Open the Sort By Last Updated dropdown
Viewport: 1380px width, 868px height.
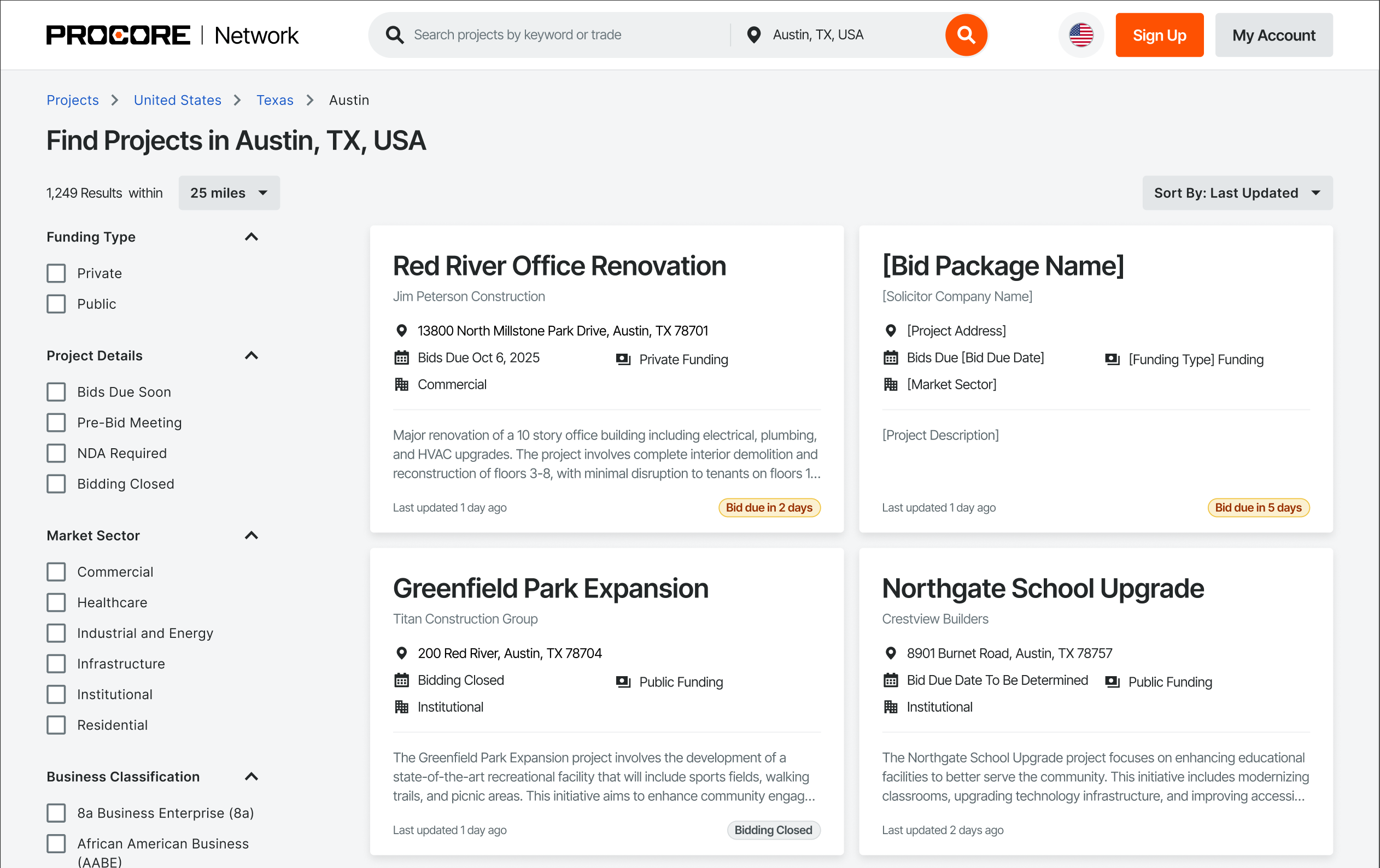tap(1237, 193)
